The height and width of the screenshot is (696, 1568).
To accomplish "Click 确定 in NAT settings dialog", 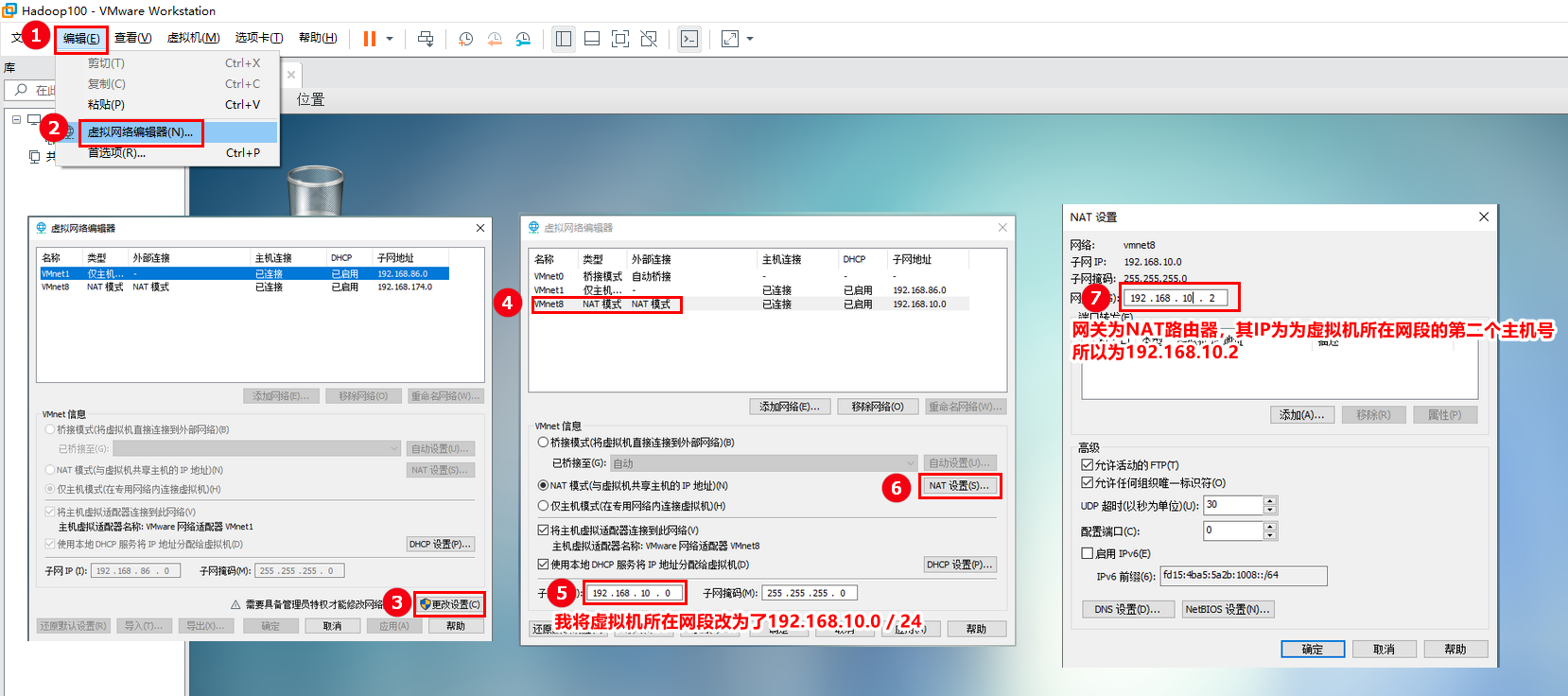I will (x=1312, y=650).
